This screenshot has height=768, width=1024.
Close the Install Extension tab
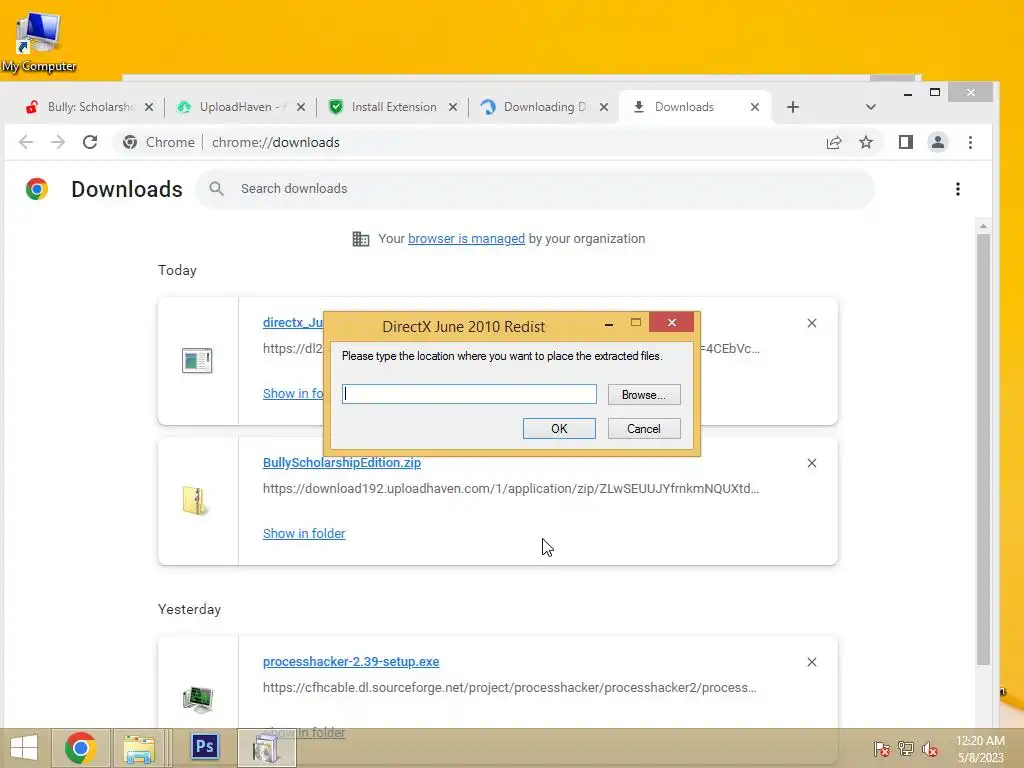click(x=453, y=107)
